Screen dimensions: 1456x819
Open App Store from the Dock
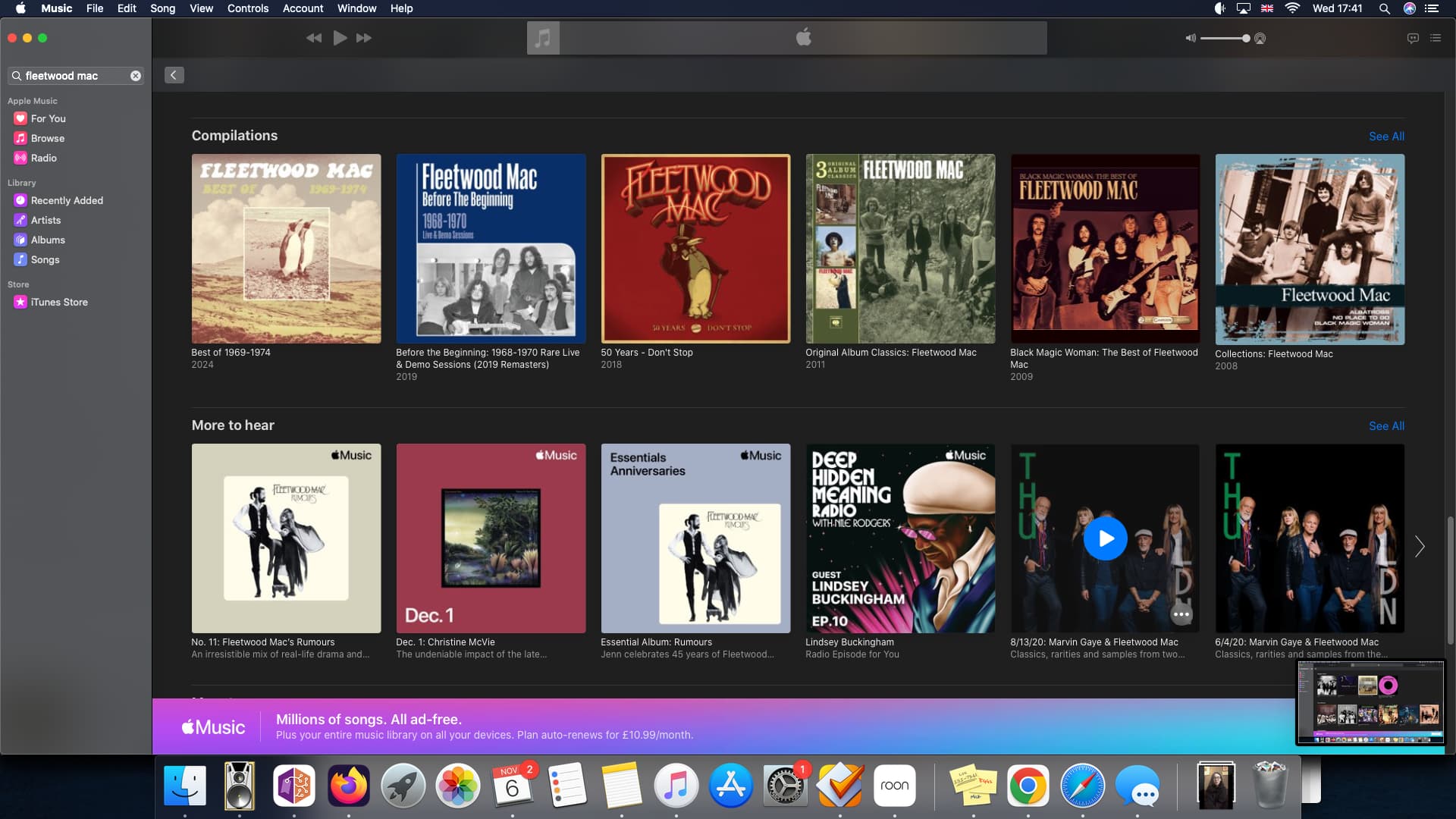(730, 786)
